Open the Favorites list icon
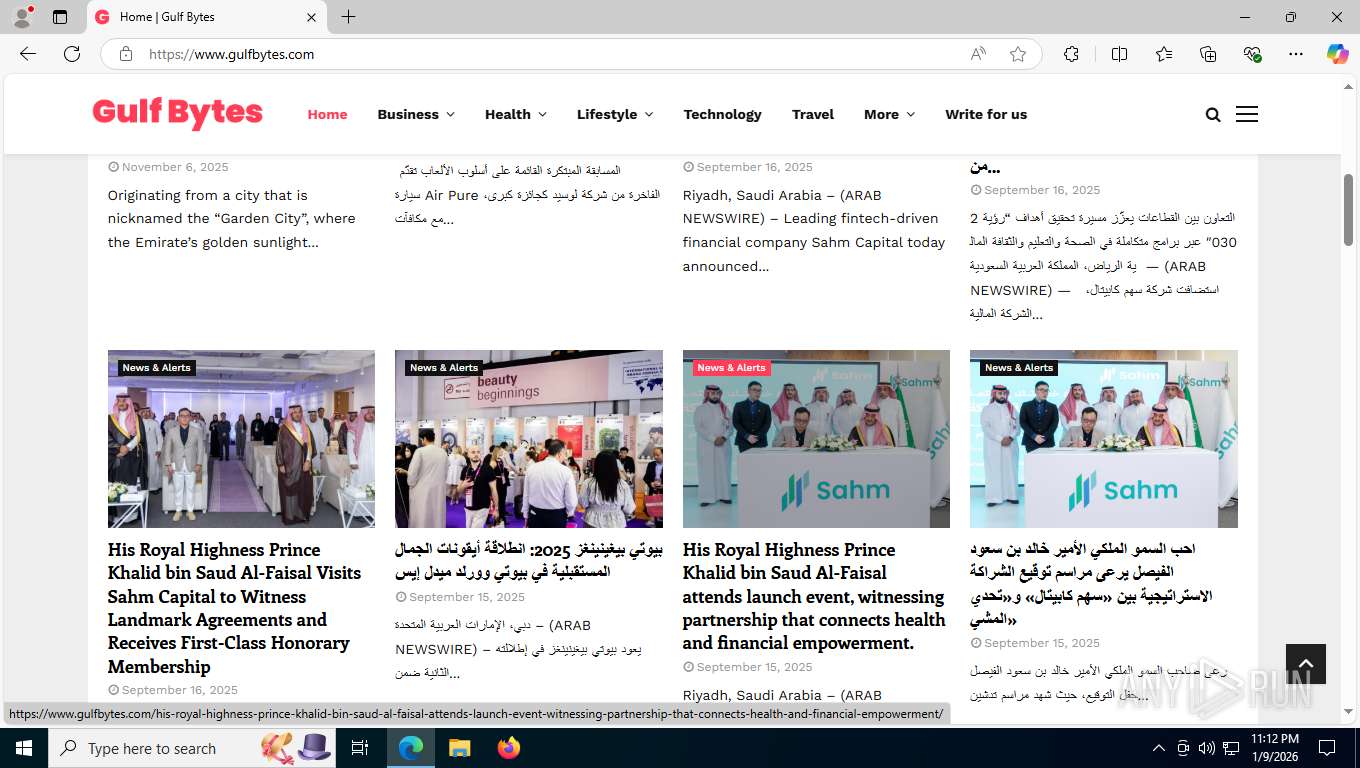 (1164, 54)
